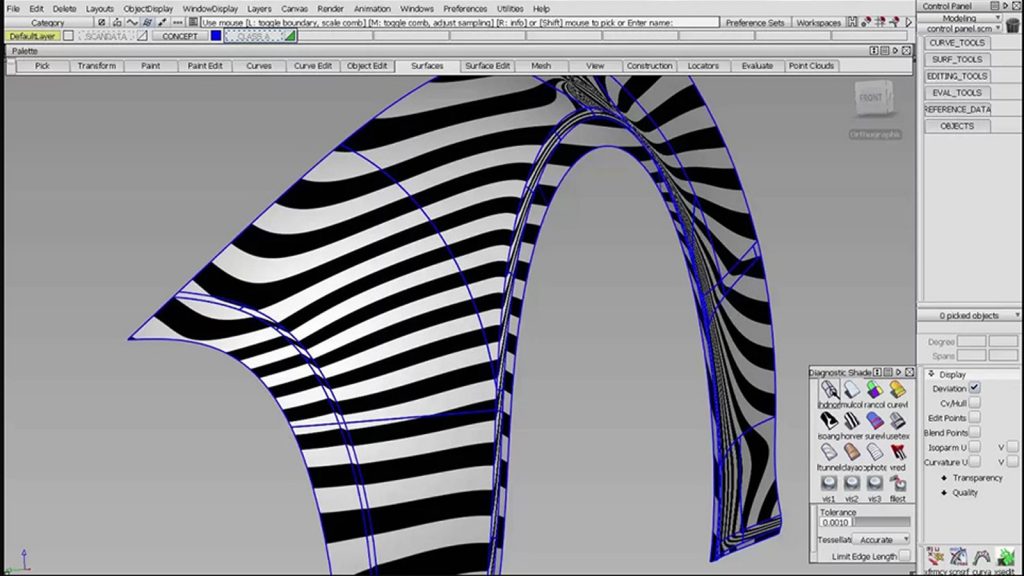Image resolution: width=1024 pixels, height=576 pixels.
Task: Select the horizontal/vertical zebra stripe shader icon
Action: tap(852, 421)
